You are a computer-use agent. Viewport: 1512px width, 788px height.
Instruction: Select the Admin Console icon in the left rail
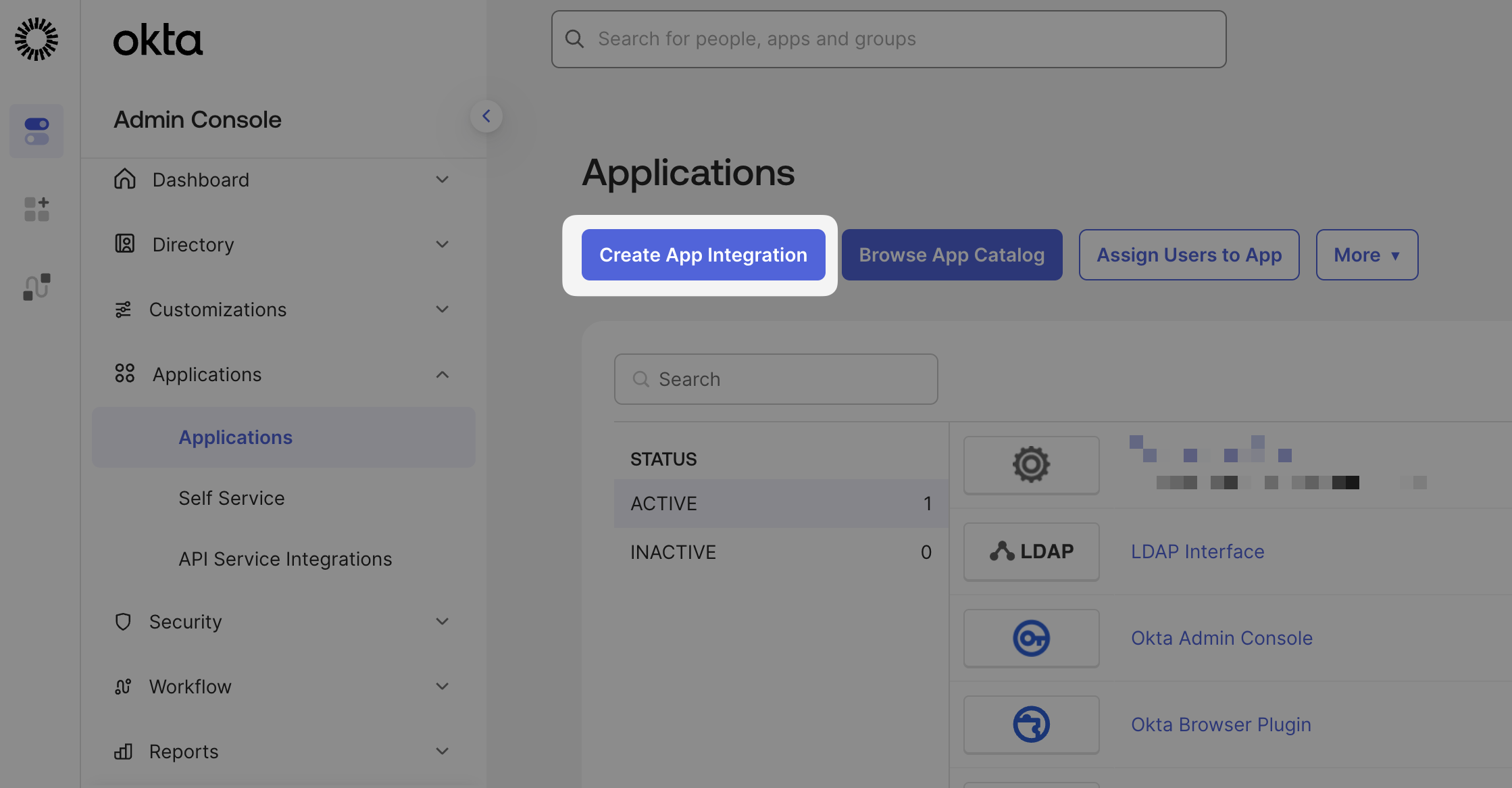point(36,131)
